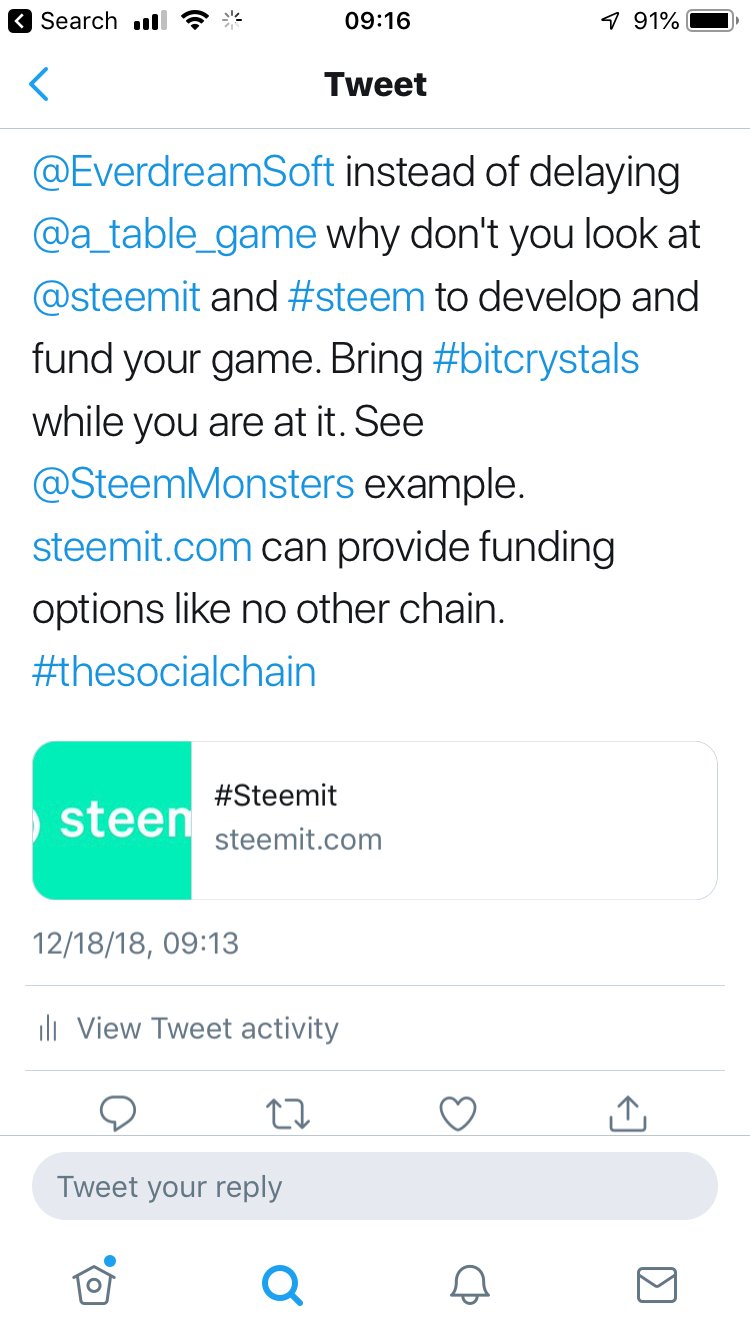
Task: Tap the retweet arrows icon
Action: 289,1113
